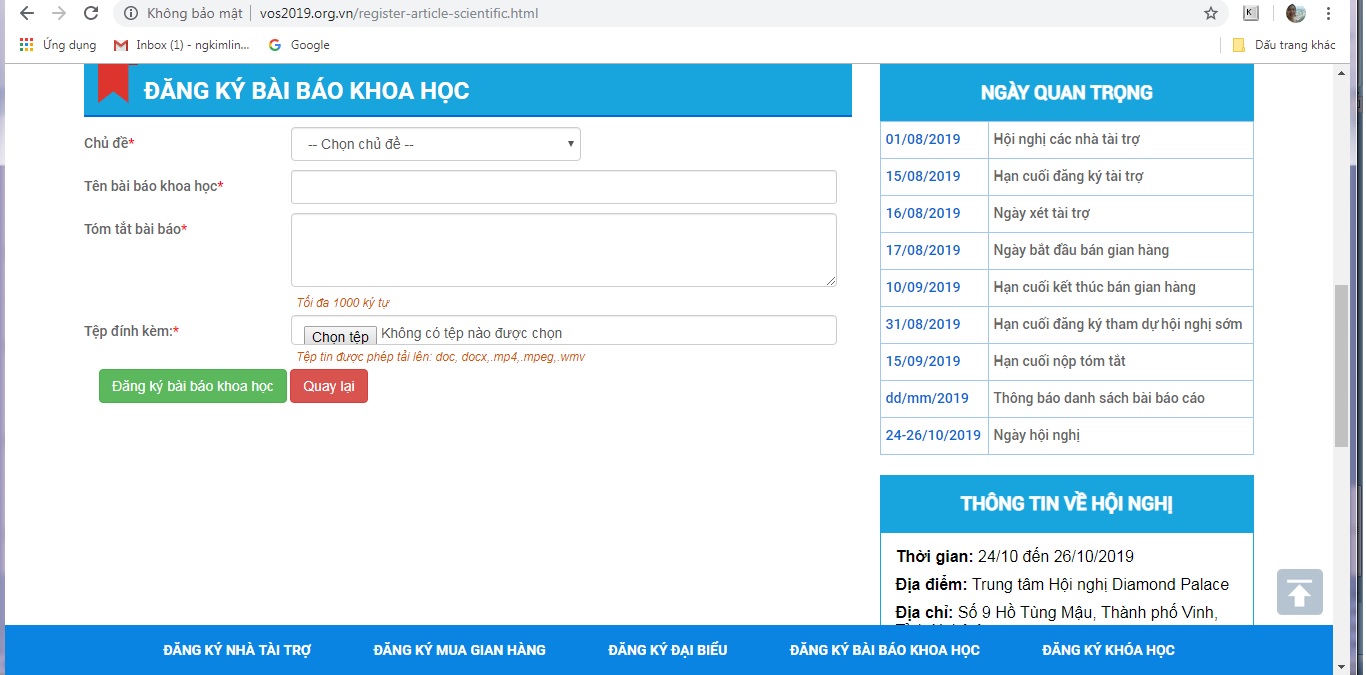Screen dimensions: 1366x675
Task: Open ĐĂNG KÝ KHÓA HỌC menu item
Action: [1108, 650]
